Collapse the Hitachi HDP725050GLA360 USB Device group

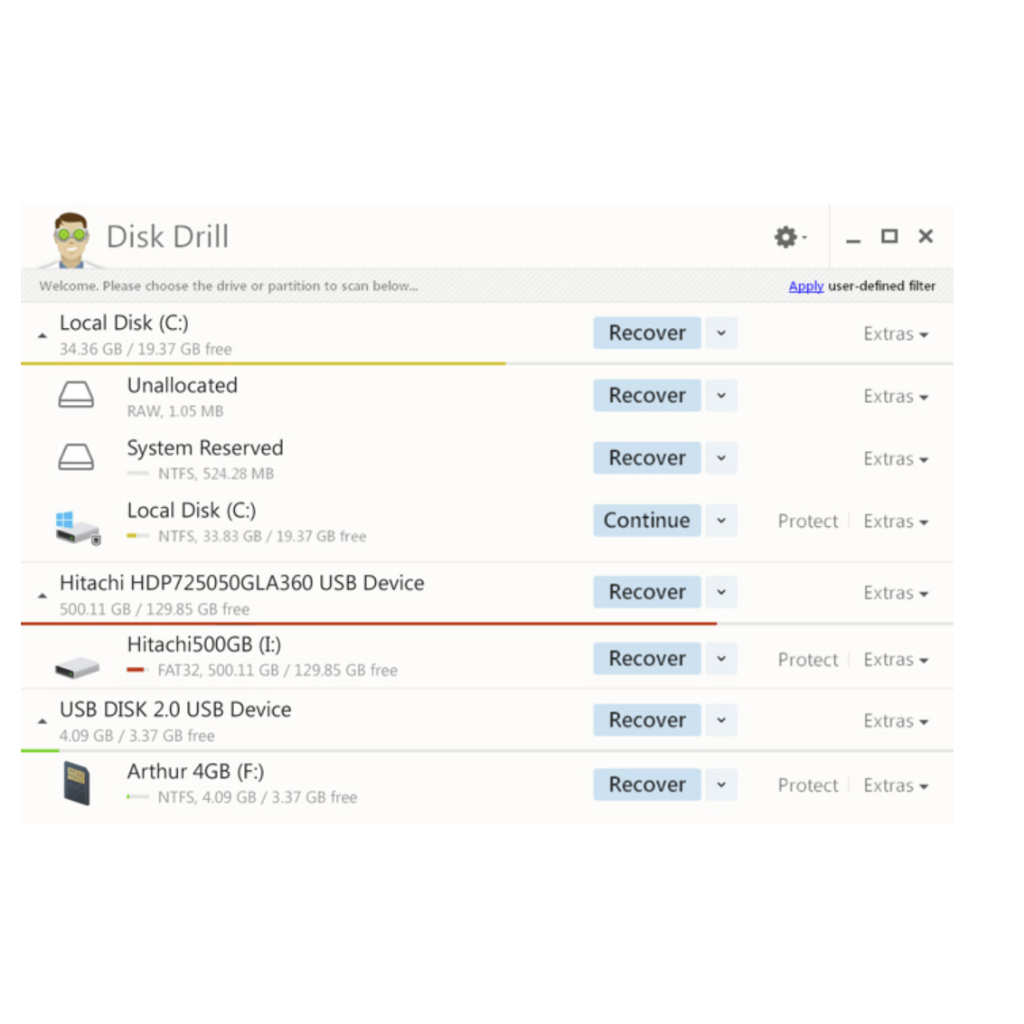[x=42, y=596]
